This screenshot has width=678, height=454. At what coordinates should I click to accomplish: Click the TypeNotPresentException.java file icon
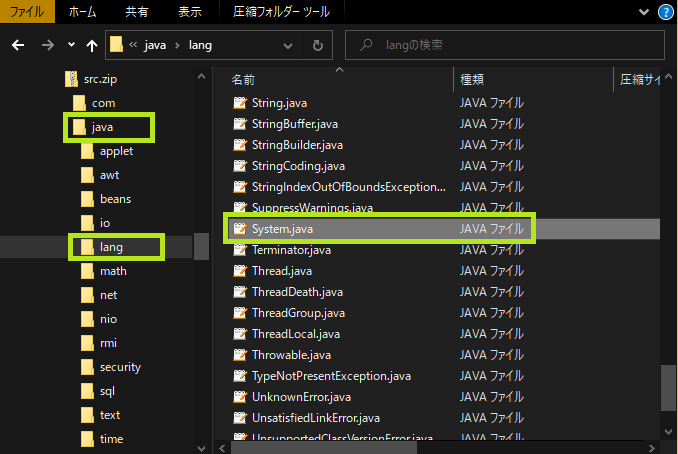[240, 376]
